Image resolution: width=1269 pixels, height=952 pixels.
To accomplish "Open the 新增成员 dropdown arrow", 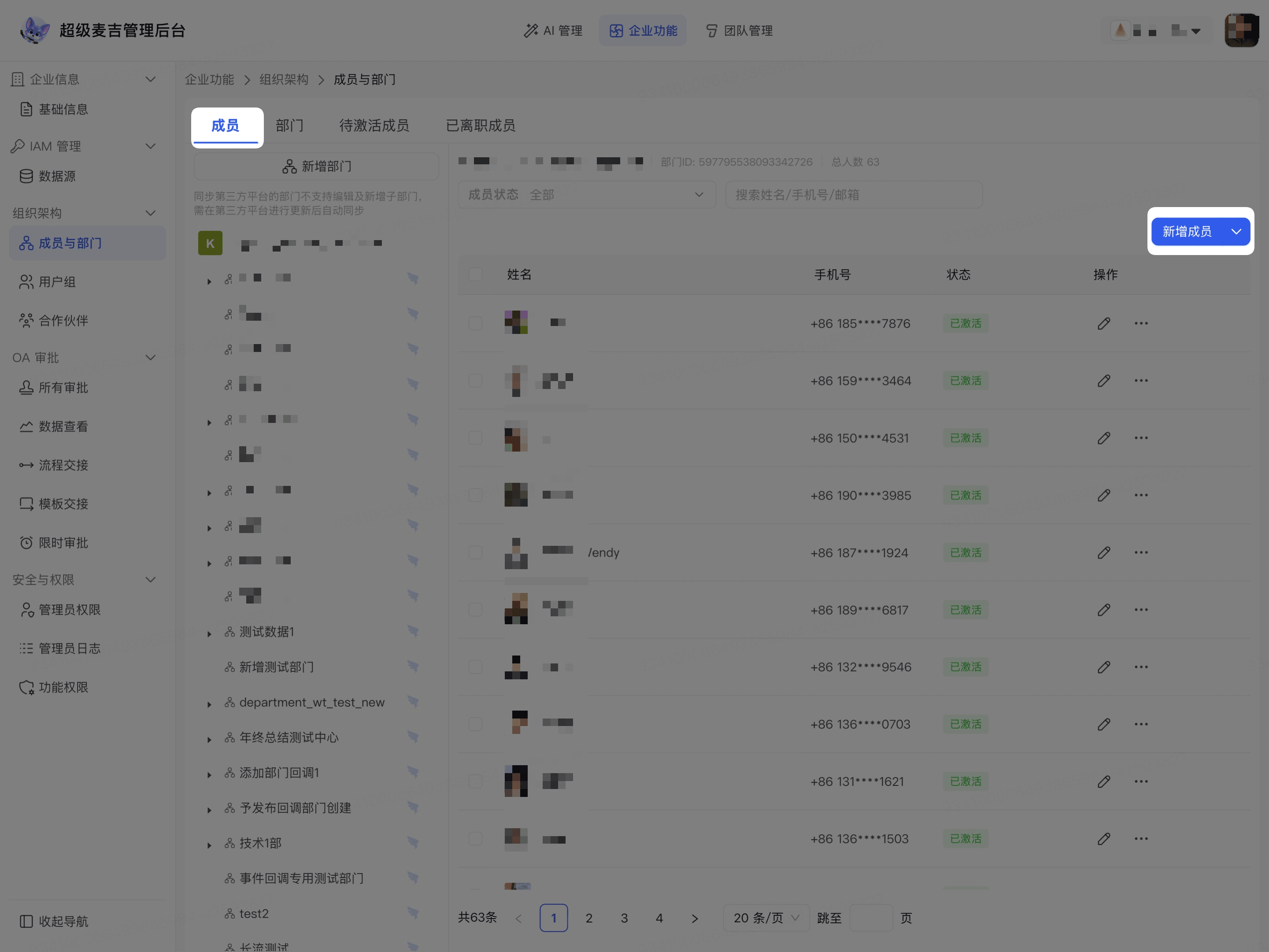I will (x=1236, y=231).
